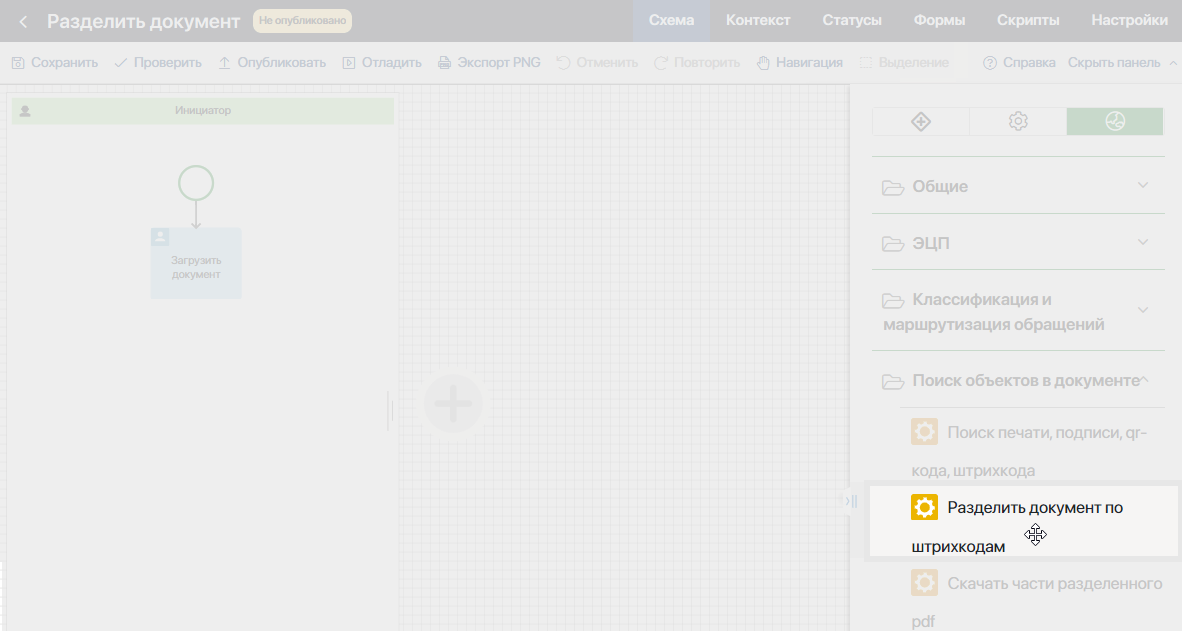Viewport: 1182px width, 631px height.
Task: Click Скрыть панель to hide the toolbar
Action: tap(1122, 63)
